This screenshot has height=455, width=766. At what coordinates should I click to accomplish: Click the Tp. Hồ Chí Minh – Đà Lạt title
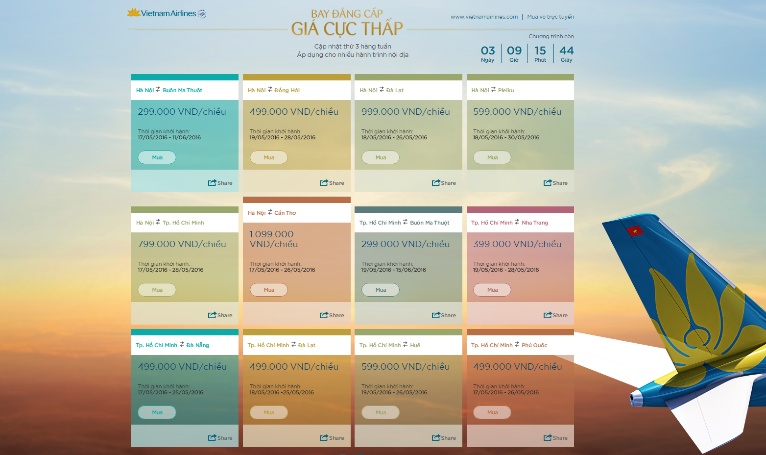[x=281, y=345]
